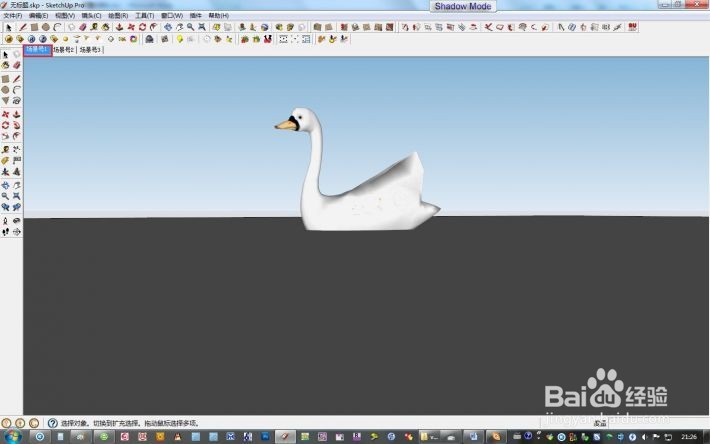
Task: Open the 编辑(E) menu
Action: coord(38,16)
